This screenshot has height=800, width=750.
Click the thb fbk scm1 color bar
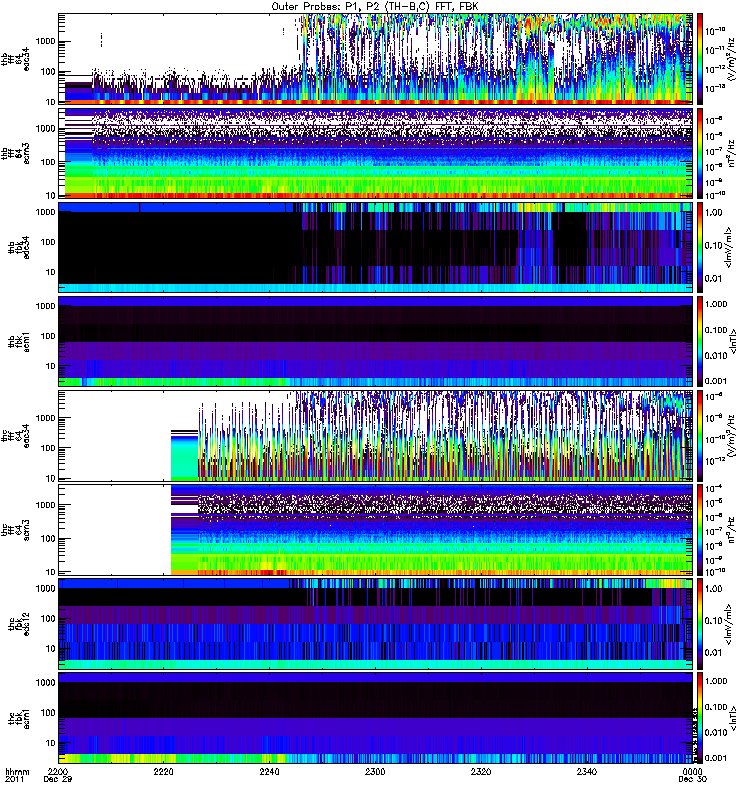700,342
